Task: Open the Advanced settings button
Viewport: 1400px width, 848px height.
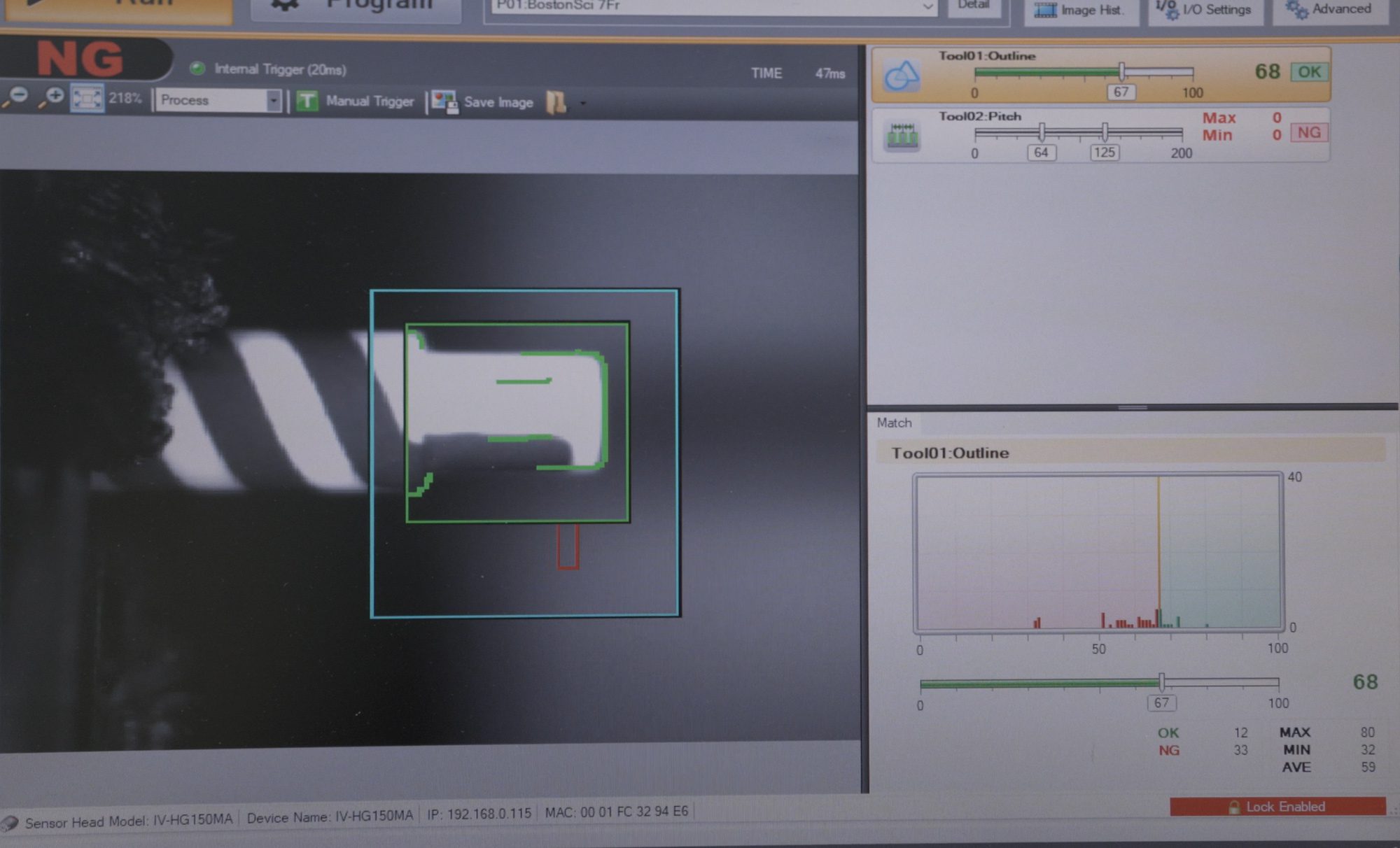Action: [1329, 9]
